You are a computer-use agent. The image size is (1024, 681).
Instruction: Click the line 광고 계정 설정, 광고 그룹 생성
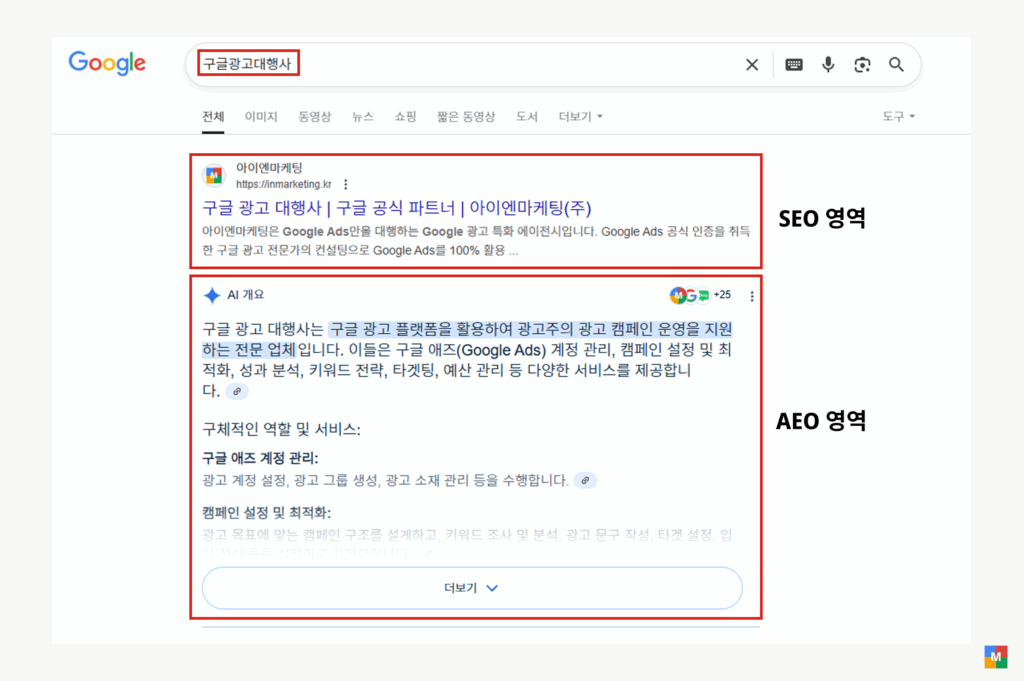(385, 480)
